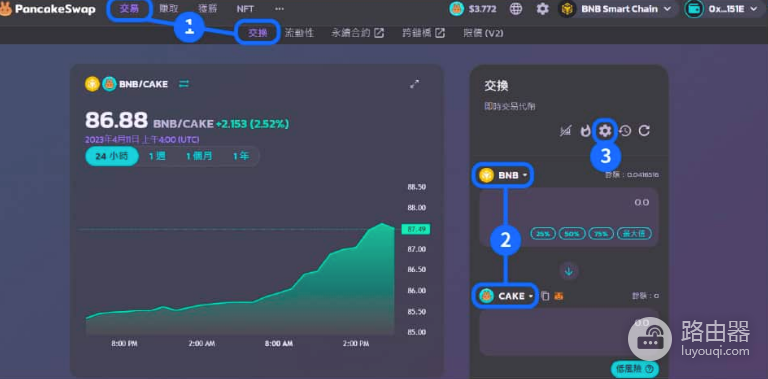
Task: Open global settings gear in header
Action: click(542, 9)
